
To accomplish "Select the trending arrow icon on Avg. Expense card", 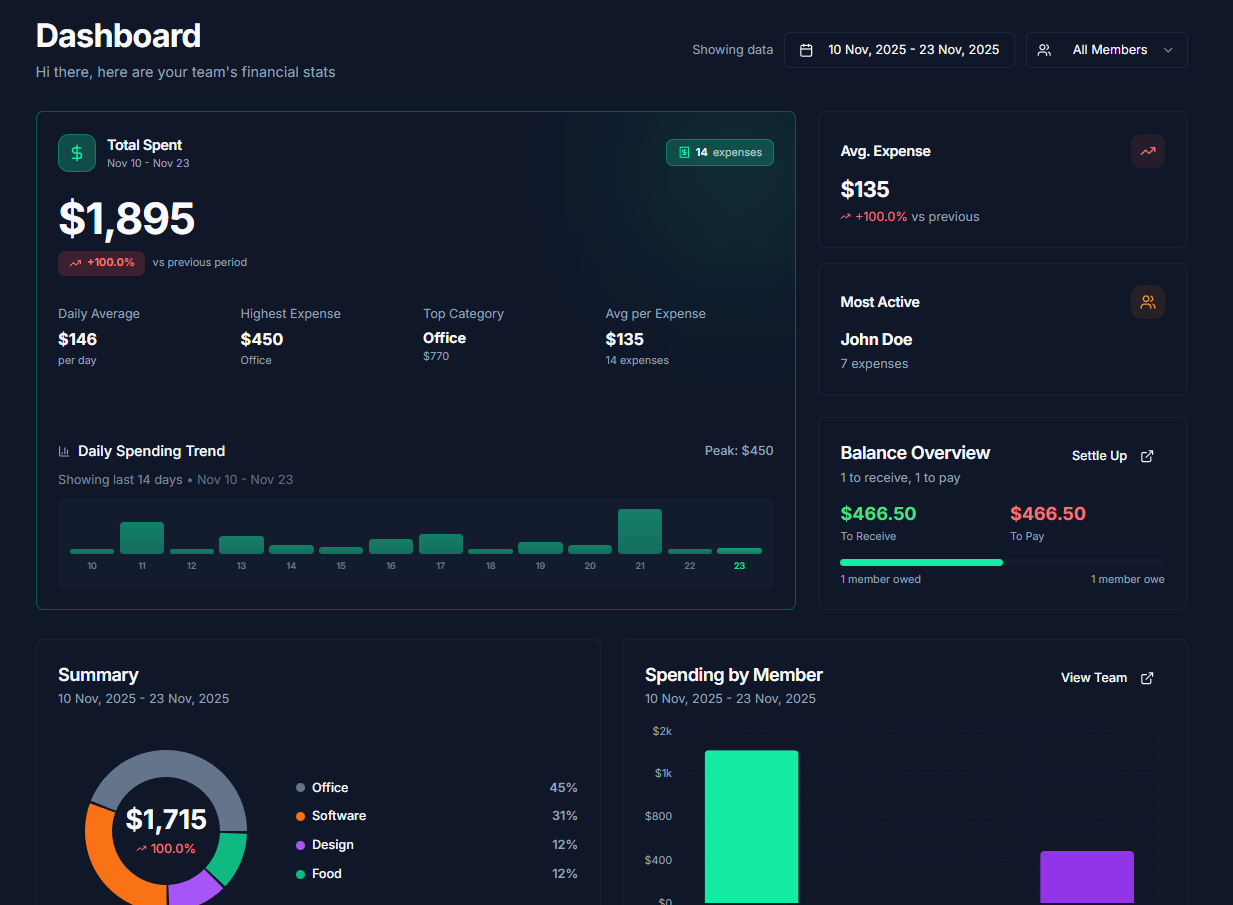I will pyautogui.click(x=1147, y=151).
